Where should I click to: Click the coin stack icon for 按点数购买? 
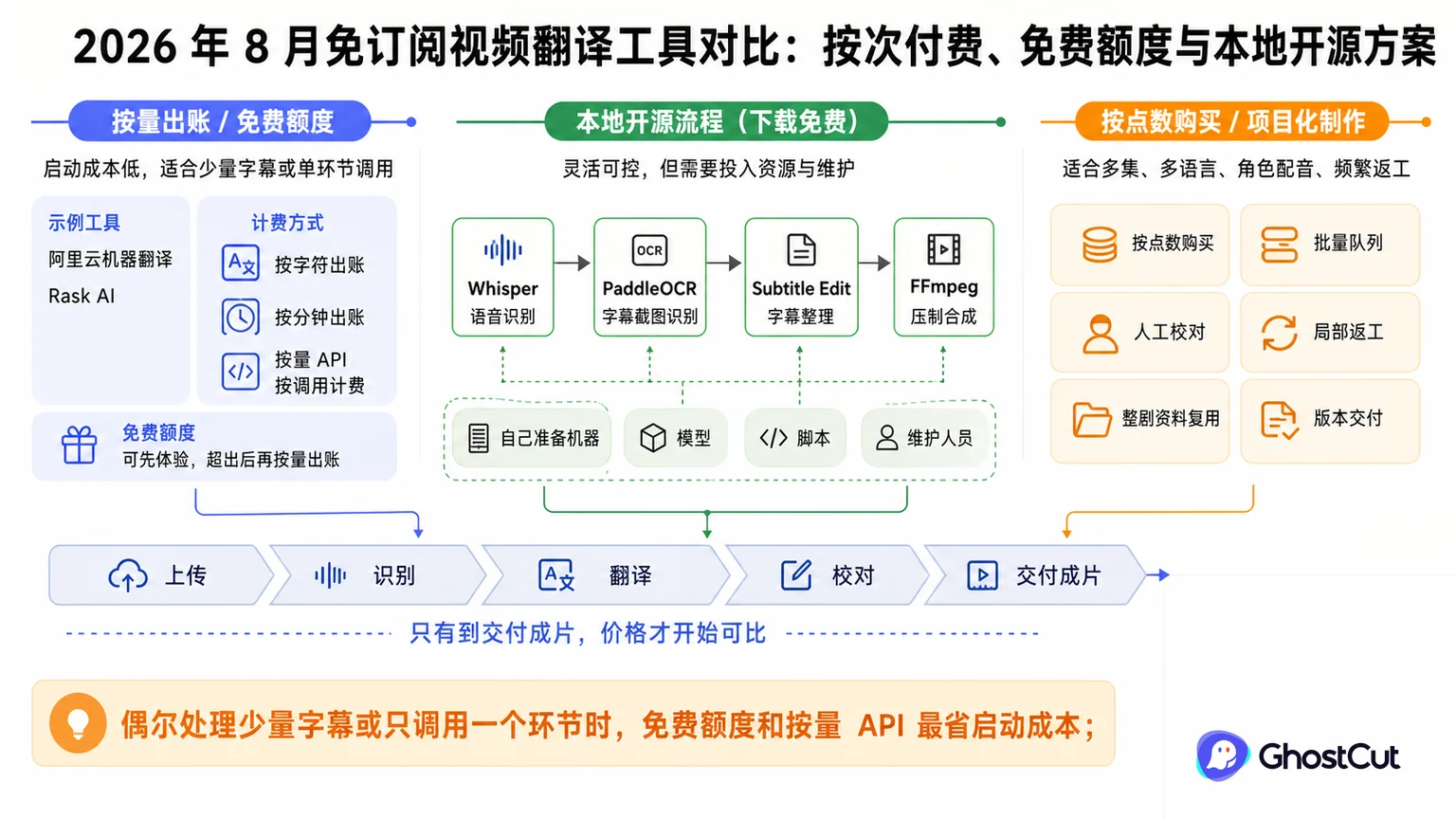tap(1100, 244)
